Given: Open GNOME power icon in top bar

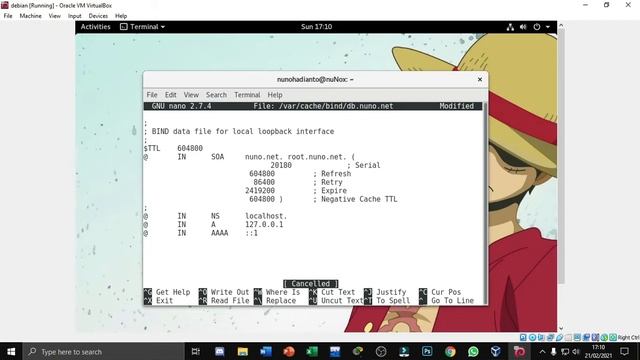Looking at the screenshot, I should coord(537,27).
